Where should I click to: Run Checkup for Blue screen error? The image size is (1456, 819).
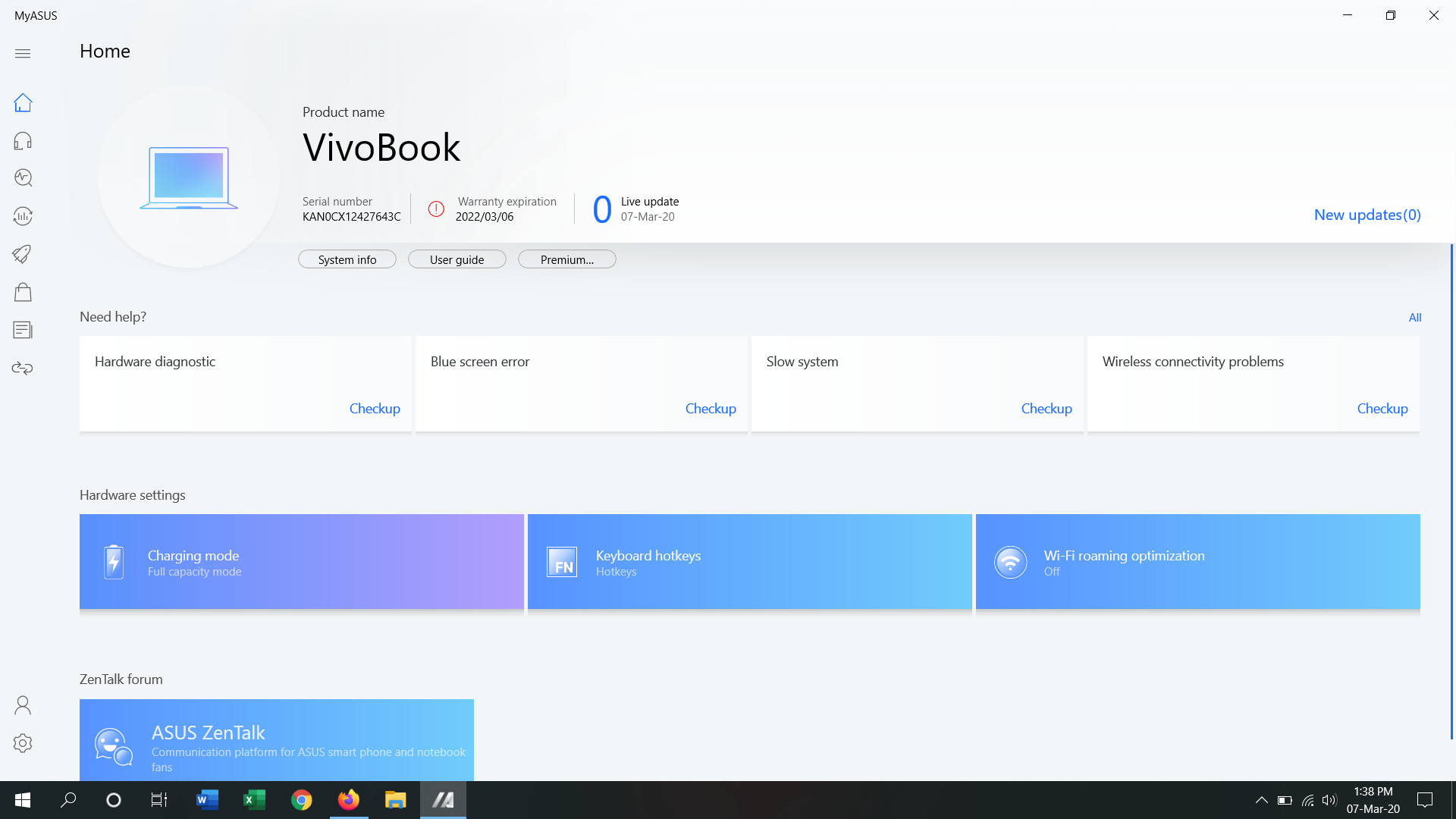coord(711,409)
